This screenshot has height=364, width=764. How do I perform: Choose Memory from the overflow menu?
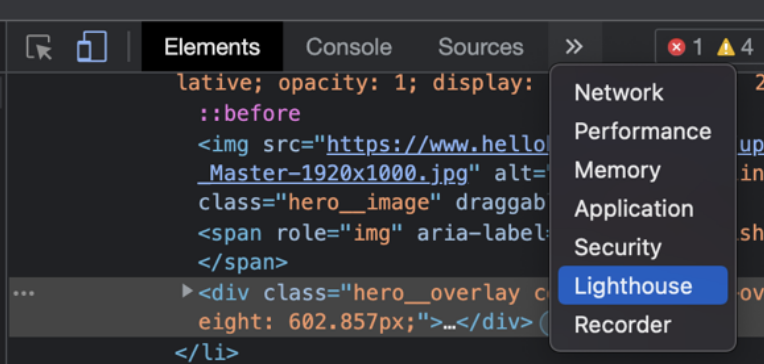tap(643, 170)
